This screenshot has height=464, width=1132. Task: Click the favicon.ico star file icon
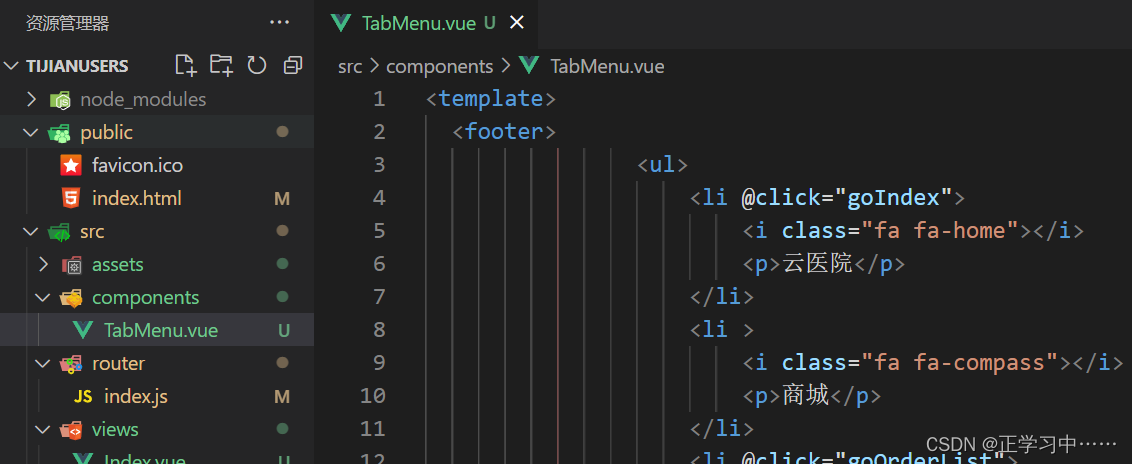point(71,165)
